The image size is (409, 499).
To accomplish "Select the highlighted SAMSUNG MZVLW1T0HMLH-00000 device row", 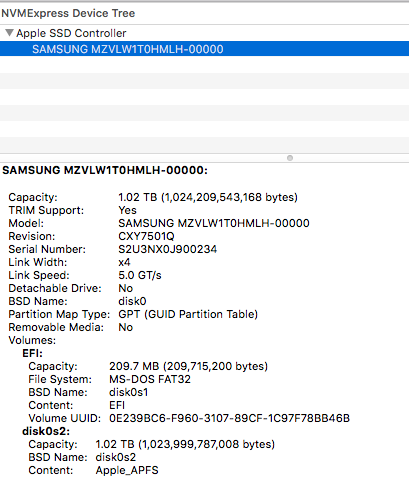I will [204, 49].
